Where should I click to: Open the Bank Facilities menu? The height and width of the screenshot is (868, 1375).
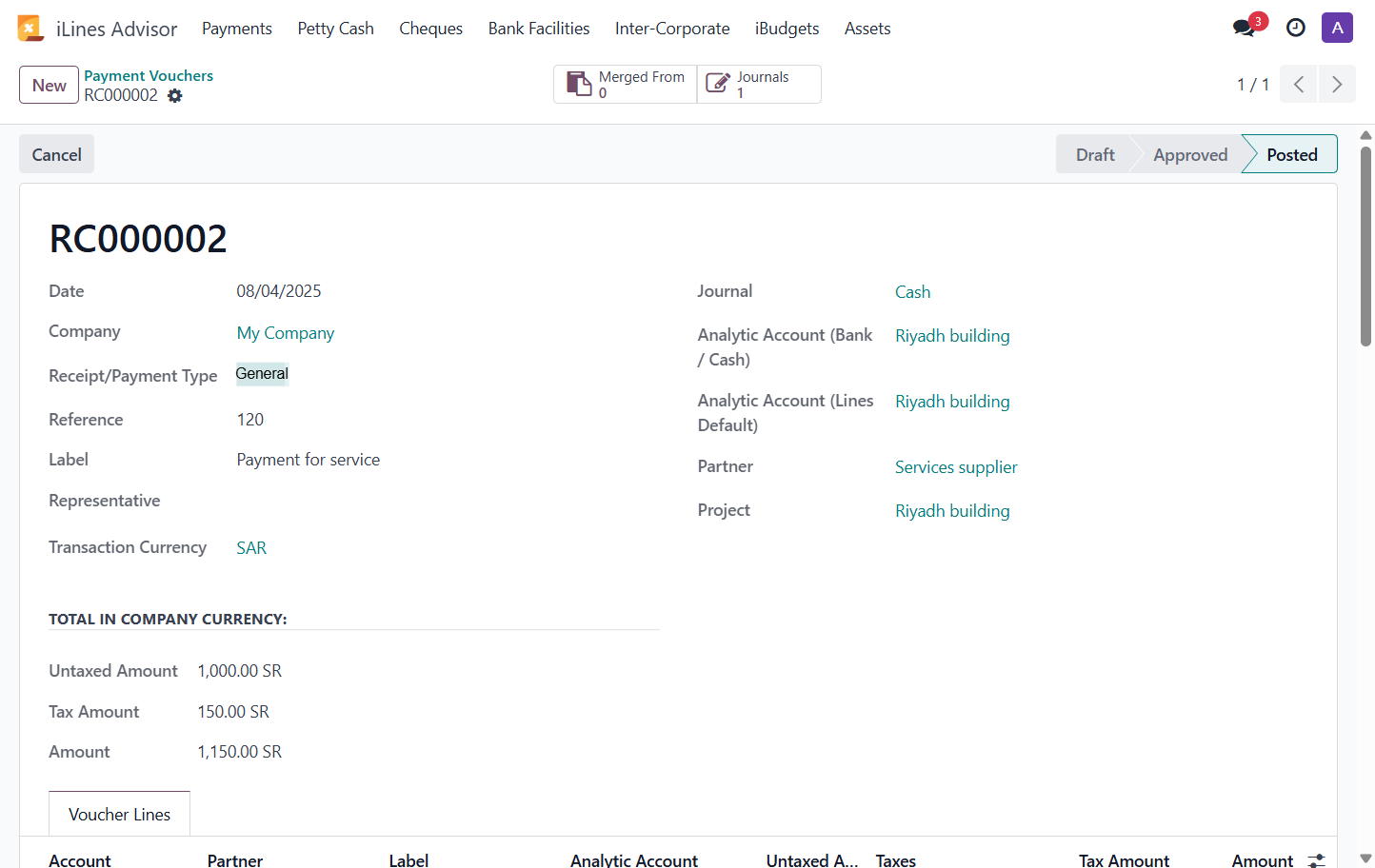pyautogui.click(x=539, y=29)
